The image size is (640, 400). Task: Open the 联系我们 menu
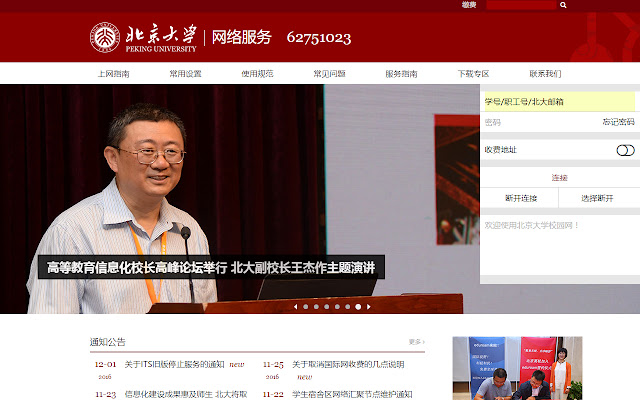[545, 74]
